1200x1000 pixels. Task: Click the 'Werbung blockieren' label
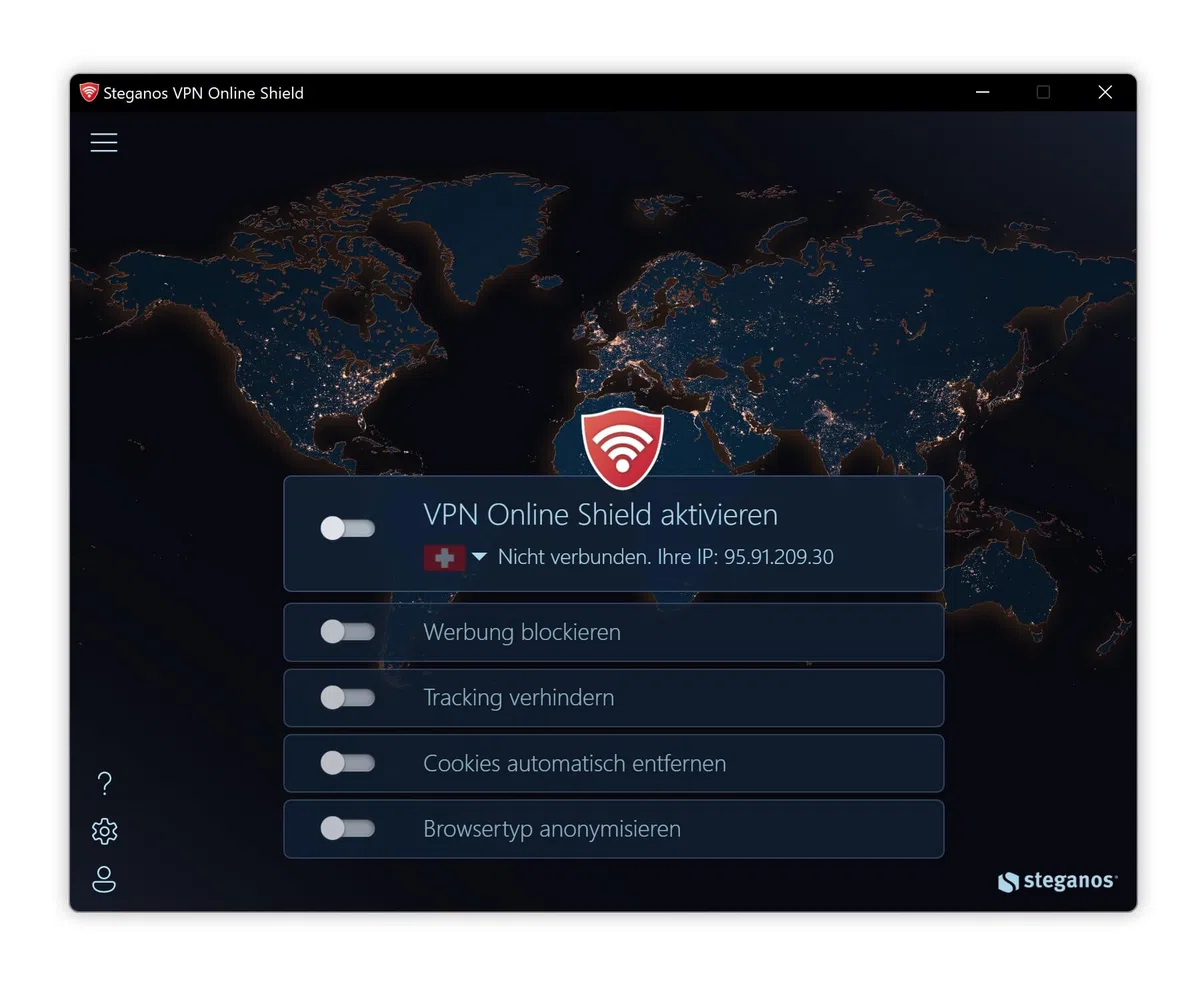tap(522, 632)
